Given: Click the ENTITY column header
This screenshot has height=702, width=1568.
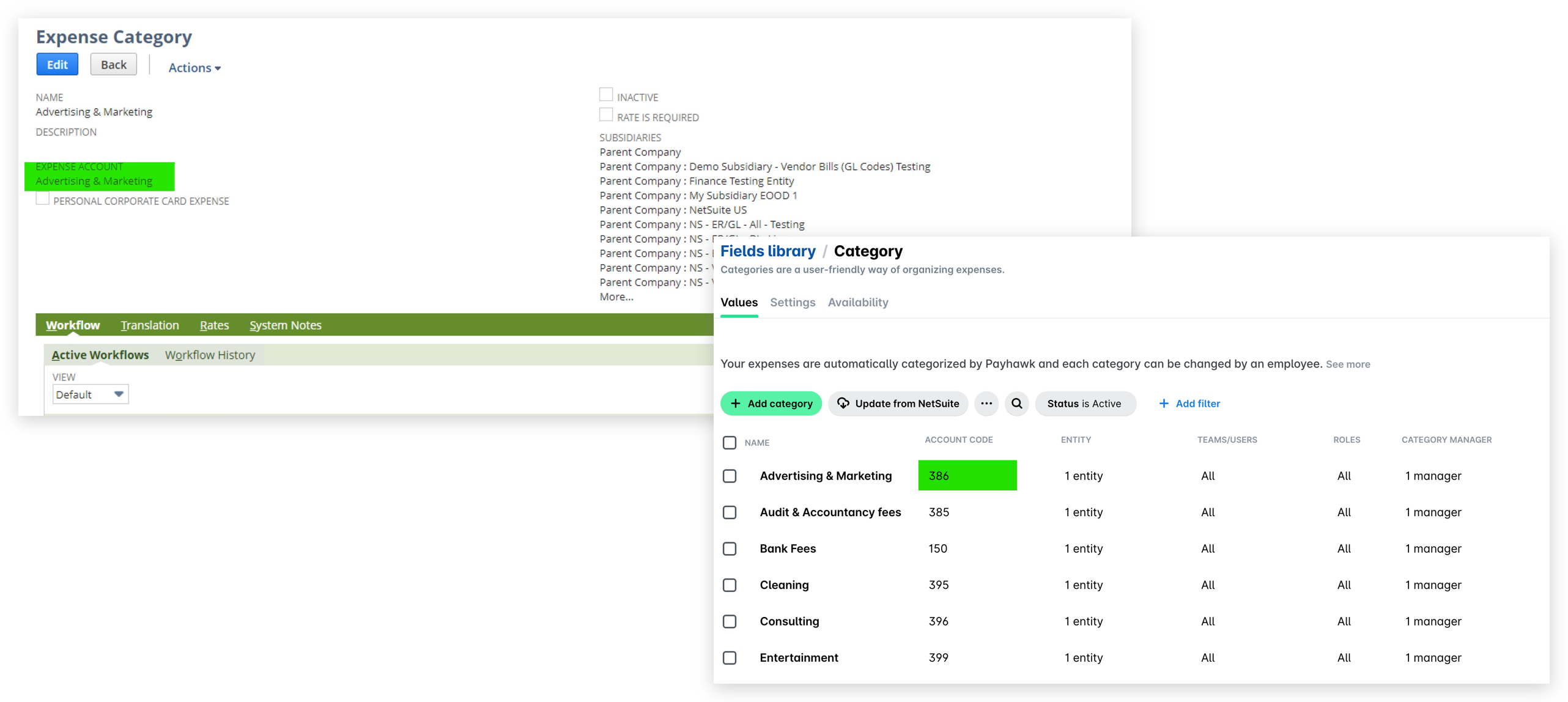Looking at the screenshot, I should pos(1076,440).
